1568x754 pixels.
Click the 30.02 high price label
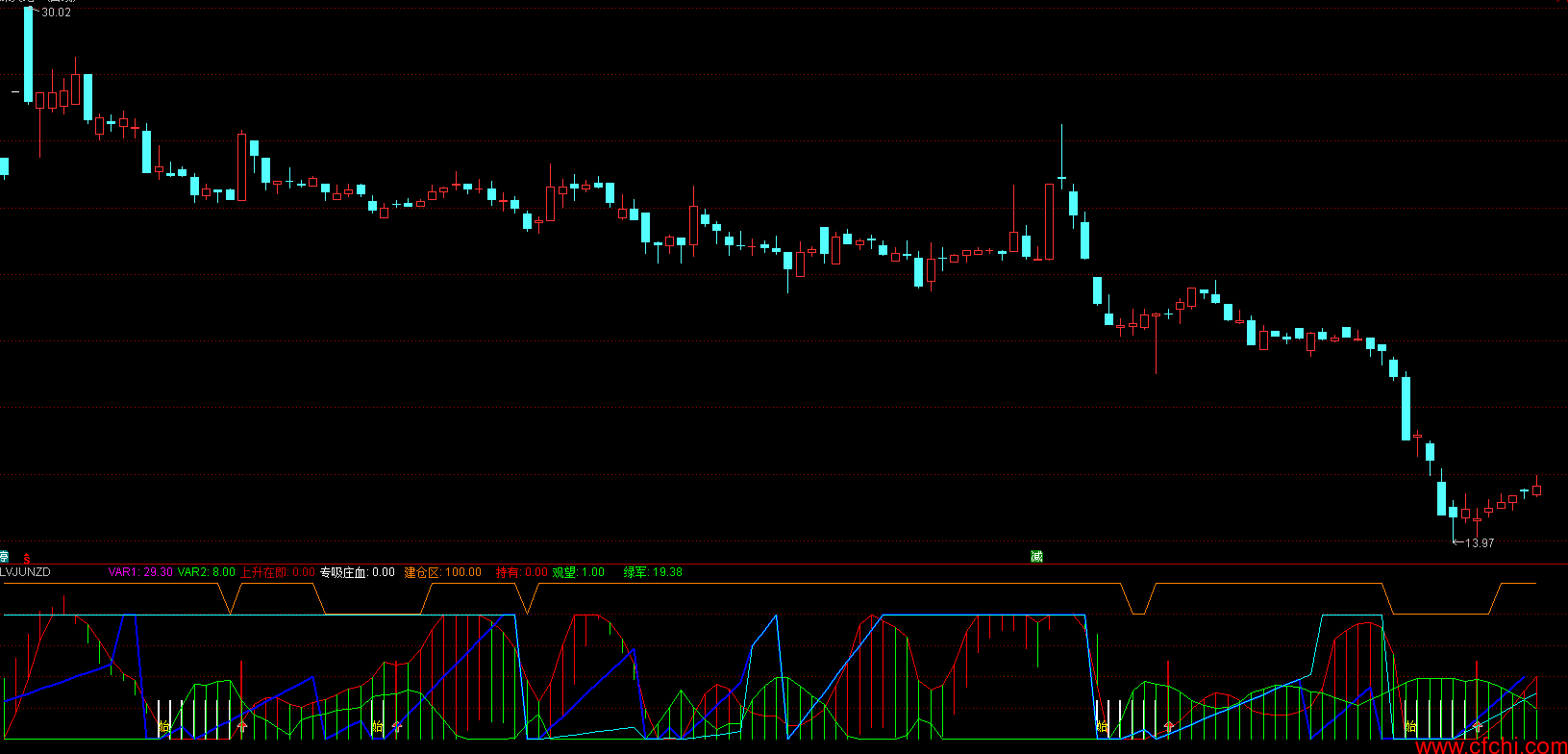(x=56, y=13)
